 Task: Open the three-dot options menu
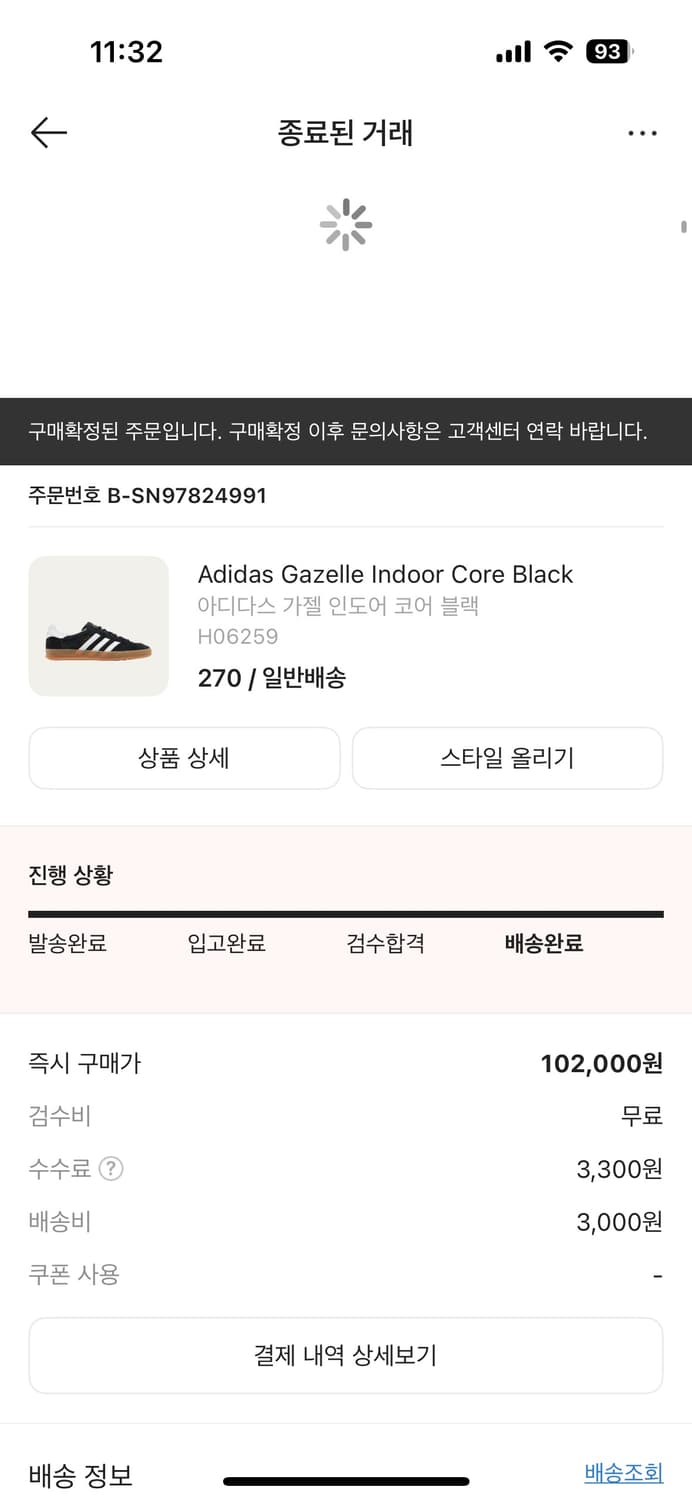[x=643, y=132]
